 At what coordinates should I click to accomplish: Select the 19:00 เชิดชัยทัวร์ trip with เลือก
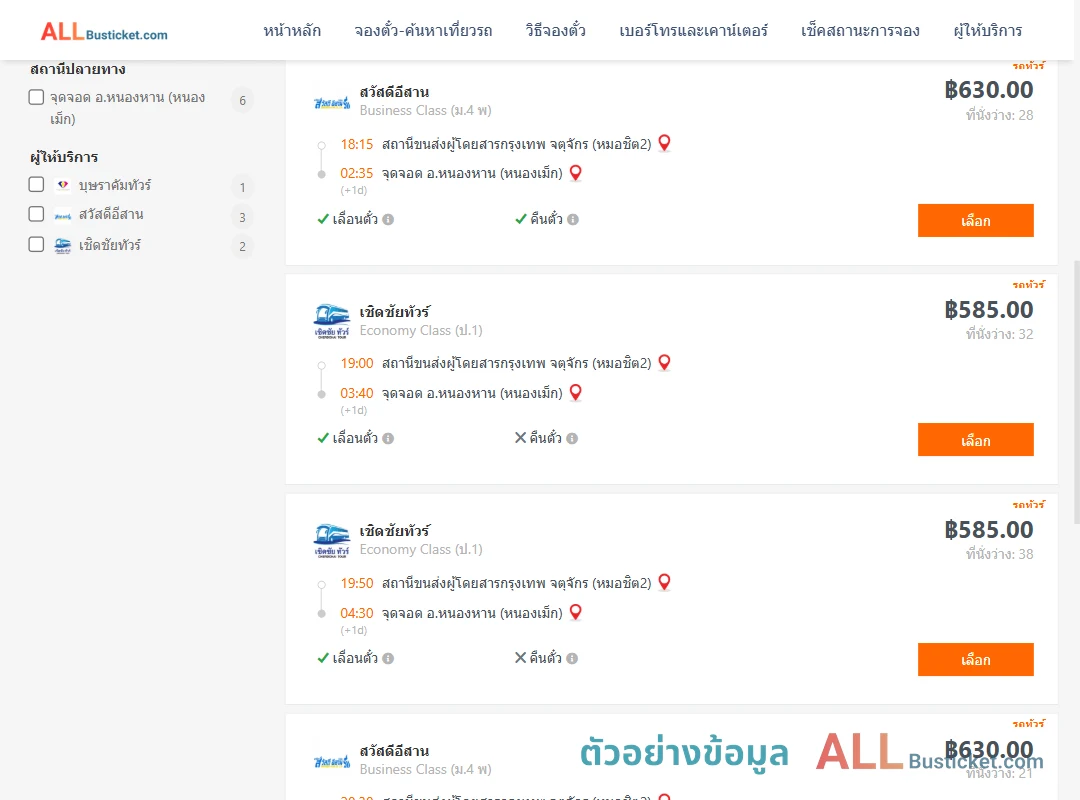pos(975,440)
